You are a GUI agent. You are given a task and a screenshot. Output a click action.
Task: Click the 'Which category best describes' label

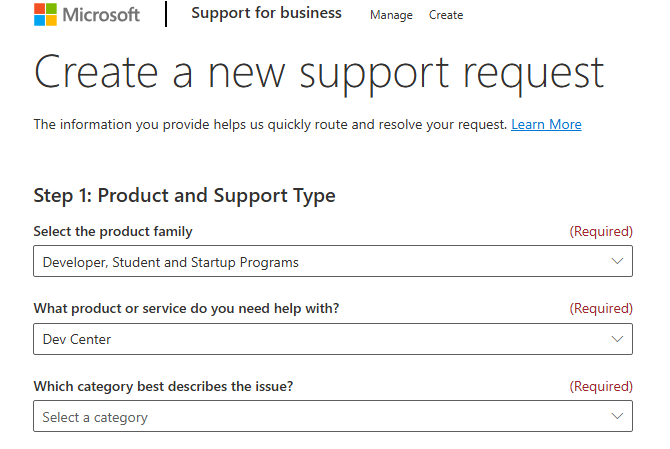[x=163, y=386]
